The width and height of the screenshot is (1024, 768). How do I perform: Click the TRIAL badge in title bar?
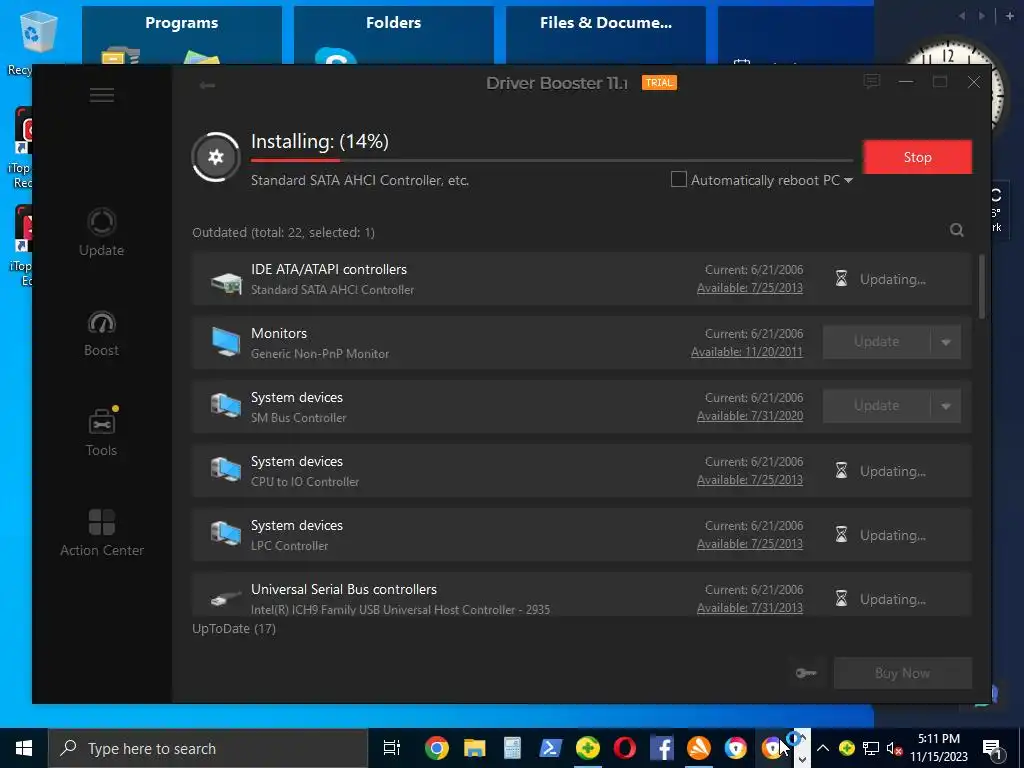[659, 83]
